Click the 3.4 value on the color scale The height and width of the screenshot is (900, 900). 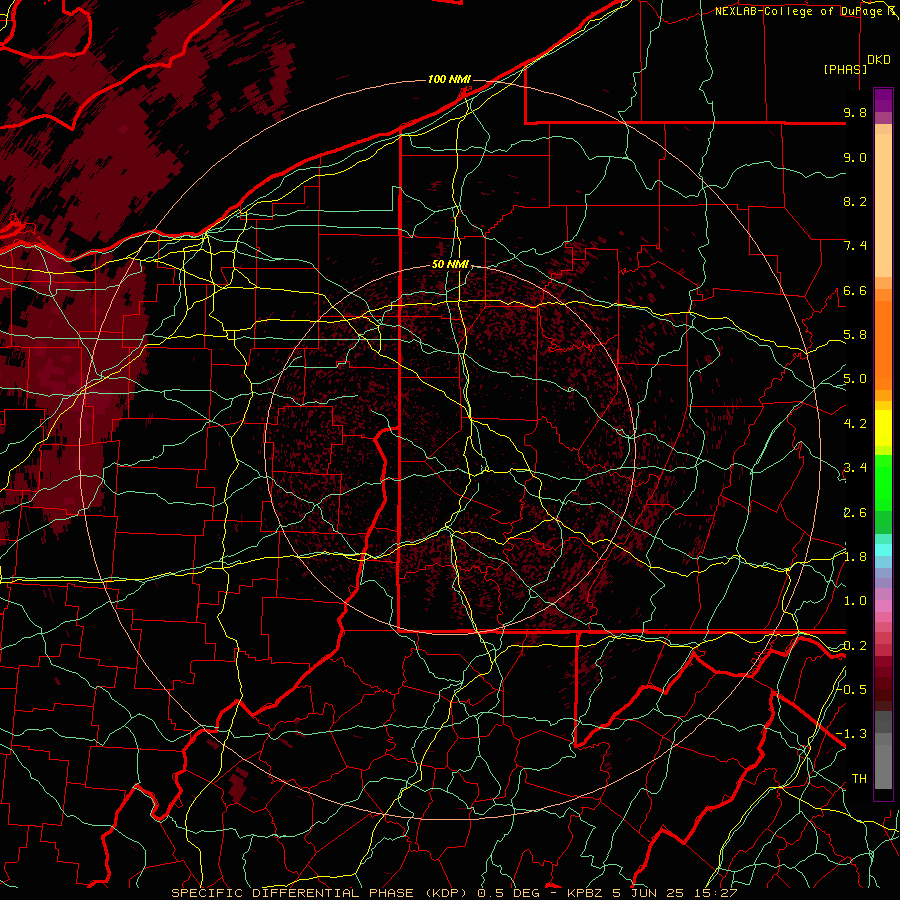[855, 468]
